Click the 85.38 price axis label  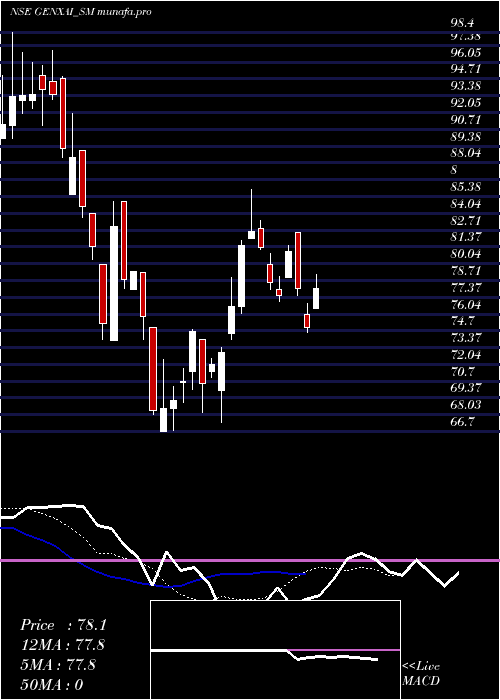point(466,187)
